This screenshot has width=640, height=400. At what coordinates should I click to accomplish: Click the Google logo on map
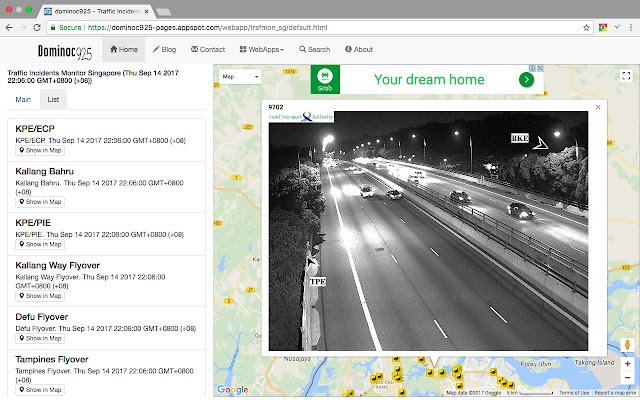(233, 389)
